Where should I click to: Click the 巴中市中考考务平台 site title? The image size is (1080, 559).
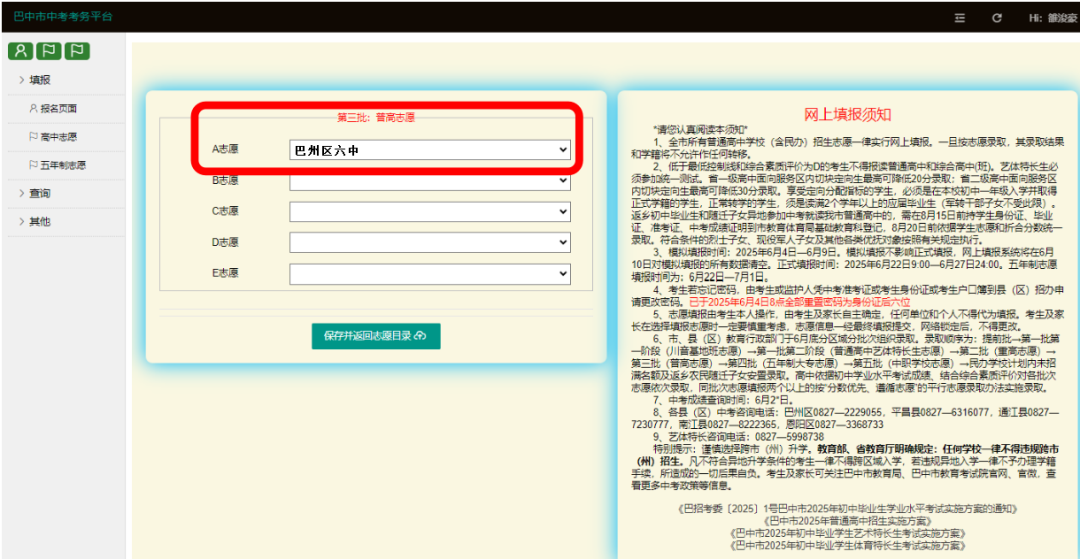[63, 18]
